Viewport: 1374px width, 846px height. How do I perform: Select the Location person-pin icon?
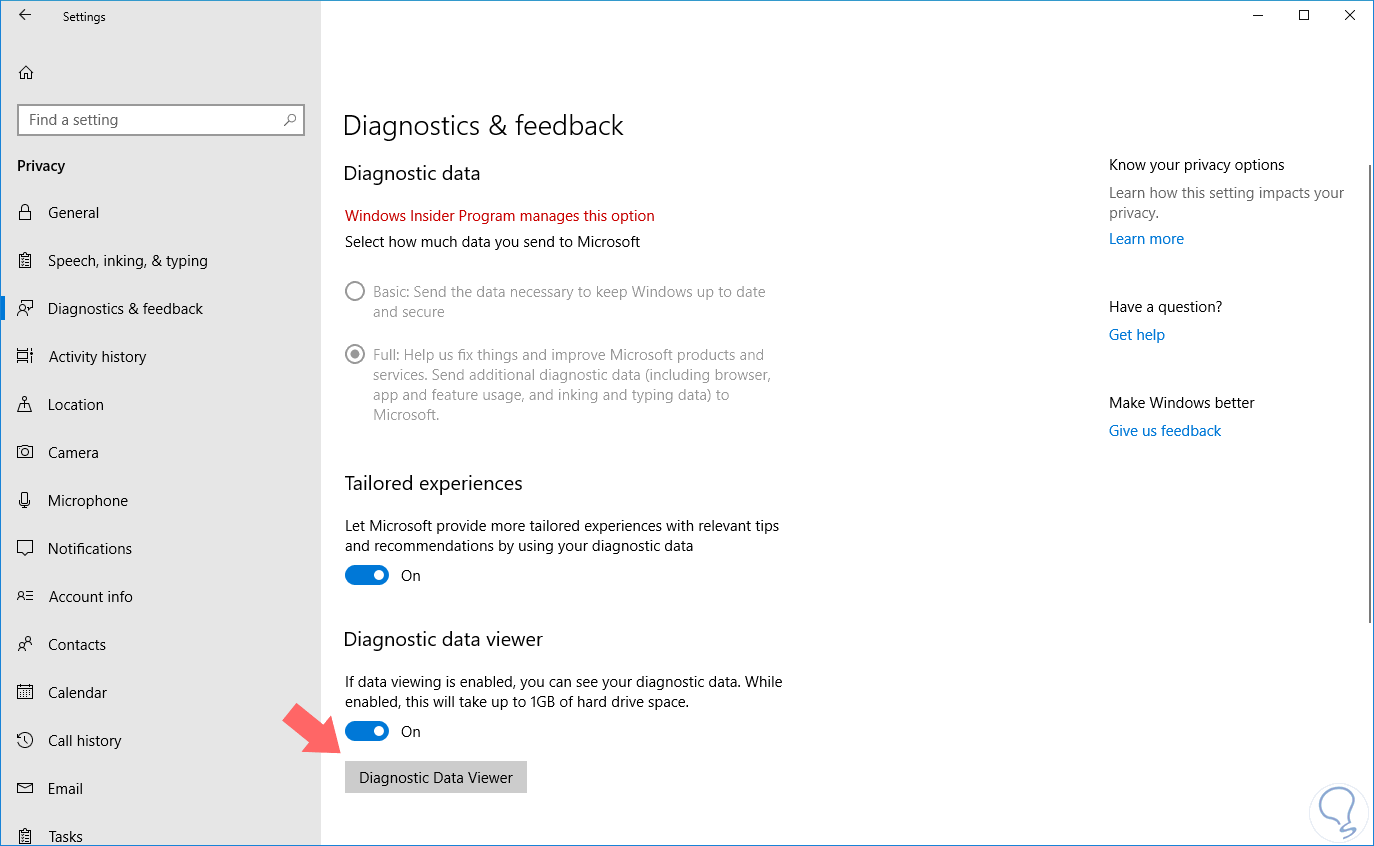[26, 404]
